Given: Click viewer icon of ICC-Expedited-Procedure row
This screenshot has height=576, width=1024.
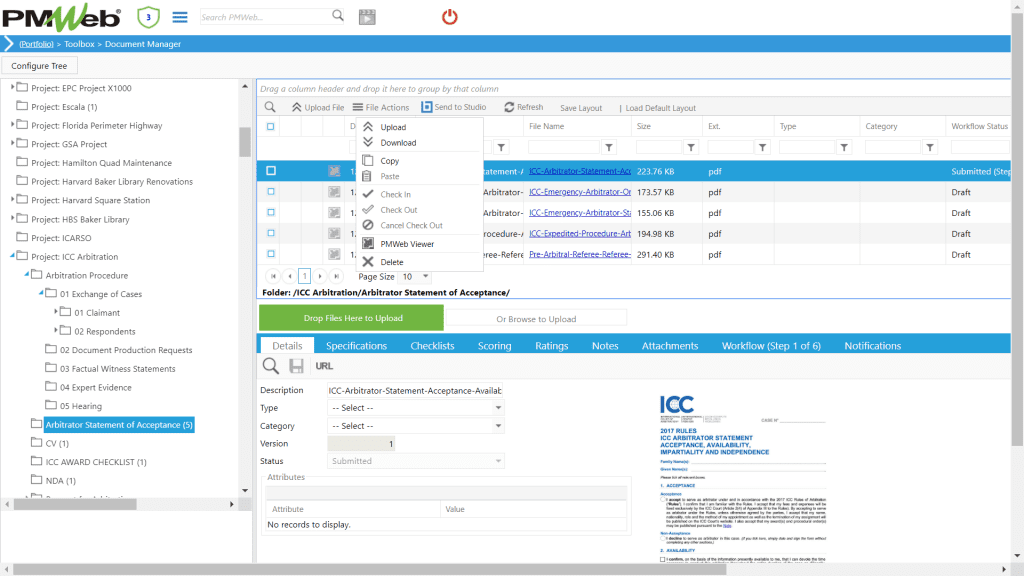Looking at the screenshot, I should [x=334, y=233].
